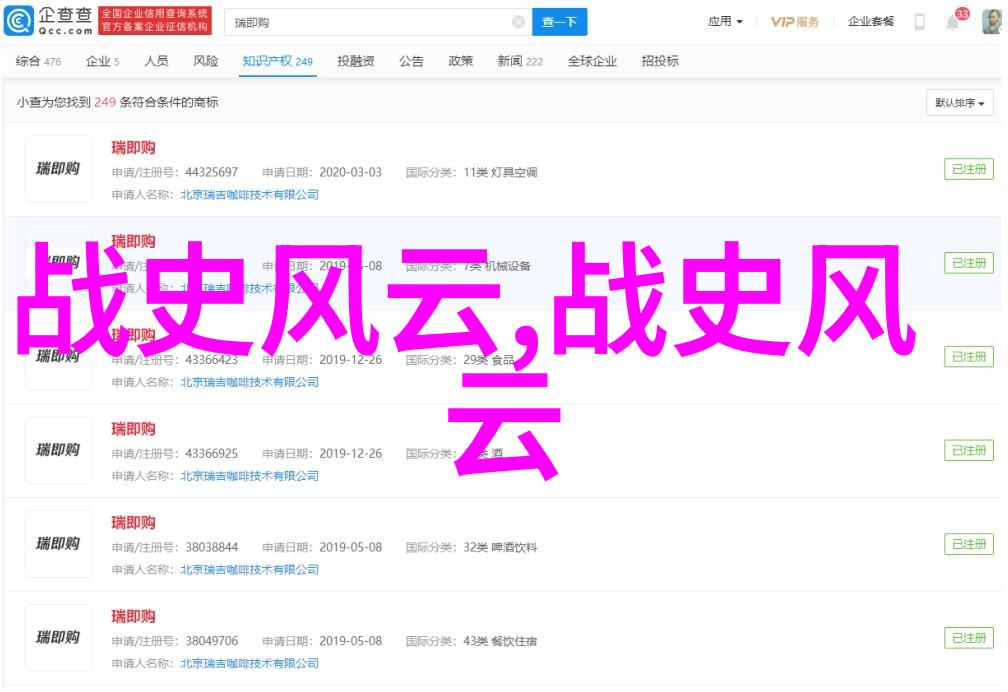Focus the search field containing 瑞即购

[x=378, y=22]
